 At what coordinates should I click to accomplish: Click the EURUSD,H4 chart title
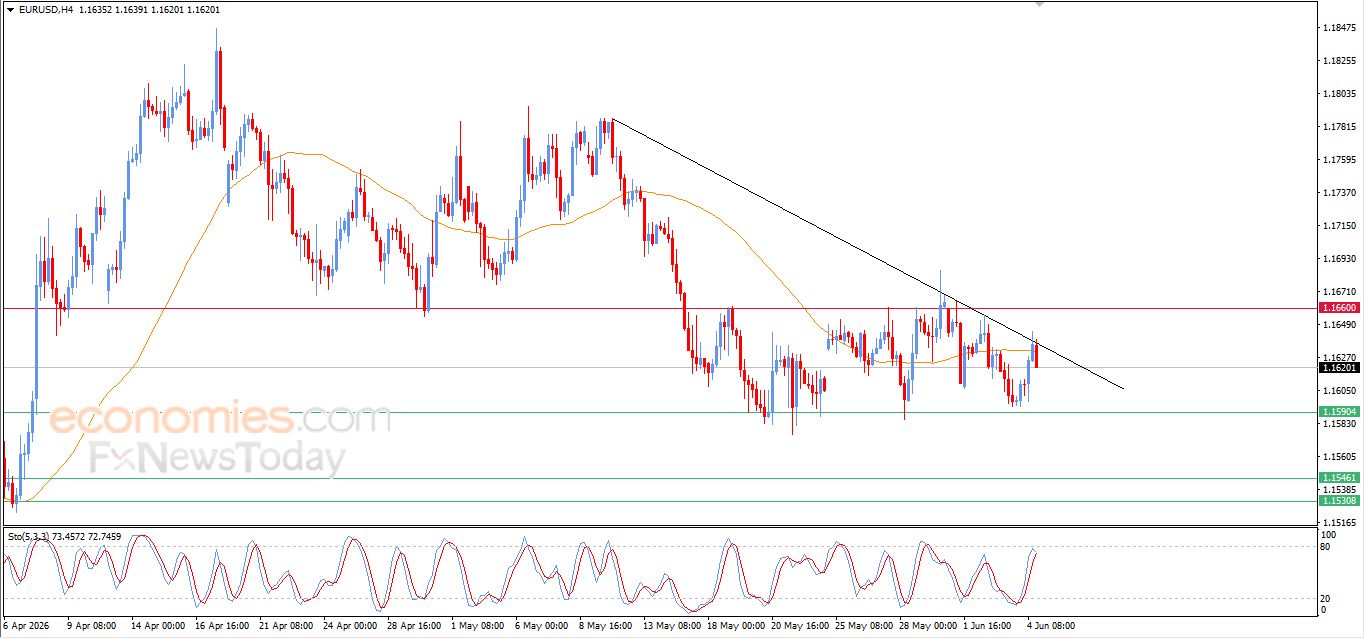[x=45, y=9]
